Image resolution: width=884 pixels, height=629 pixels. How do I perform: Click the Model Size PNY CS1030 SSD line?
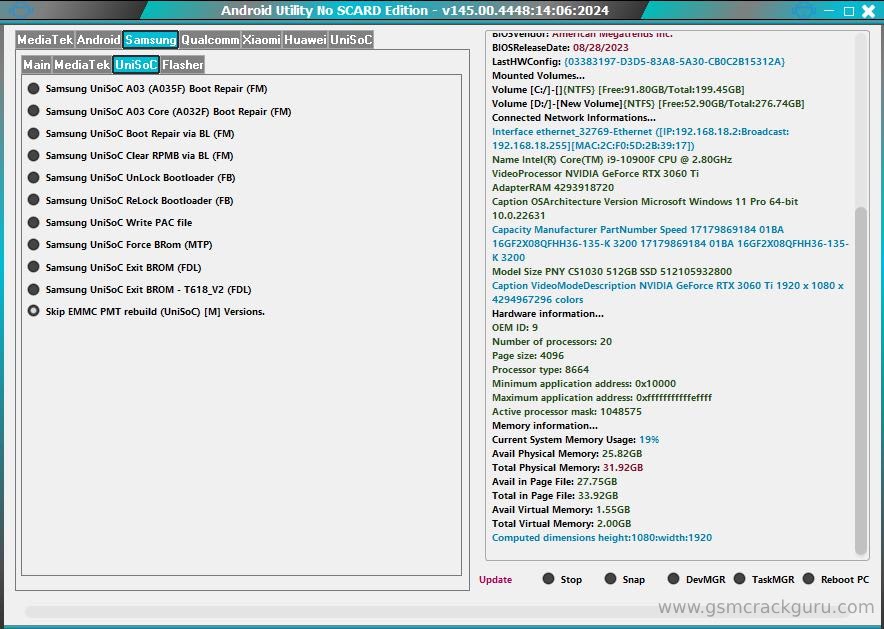pyautogui.click(x=612, y=271)
